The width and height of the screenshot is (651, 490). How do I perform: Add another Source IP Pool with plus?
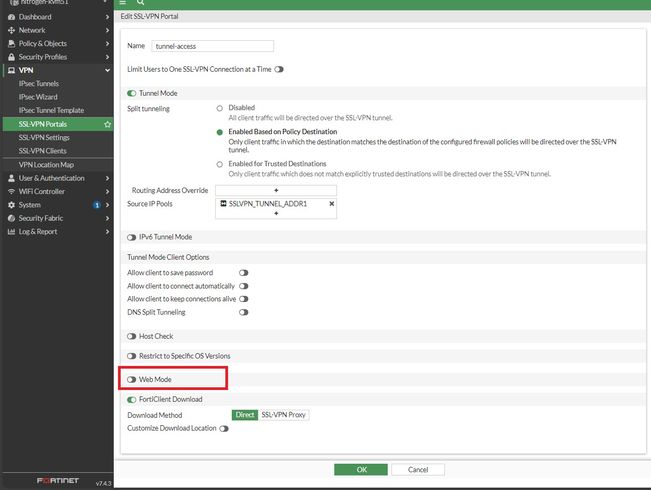[x=276, y=213]
